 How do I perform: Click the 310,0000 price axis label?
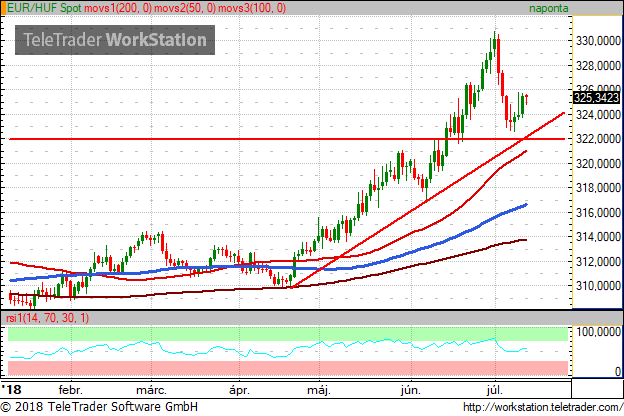(598, 286)
